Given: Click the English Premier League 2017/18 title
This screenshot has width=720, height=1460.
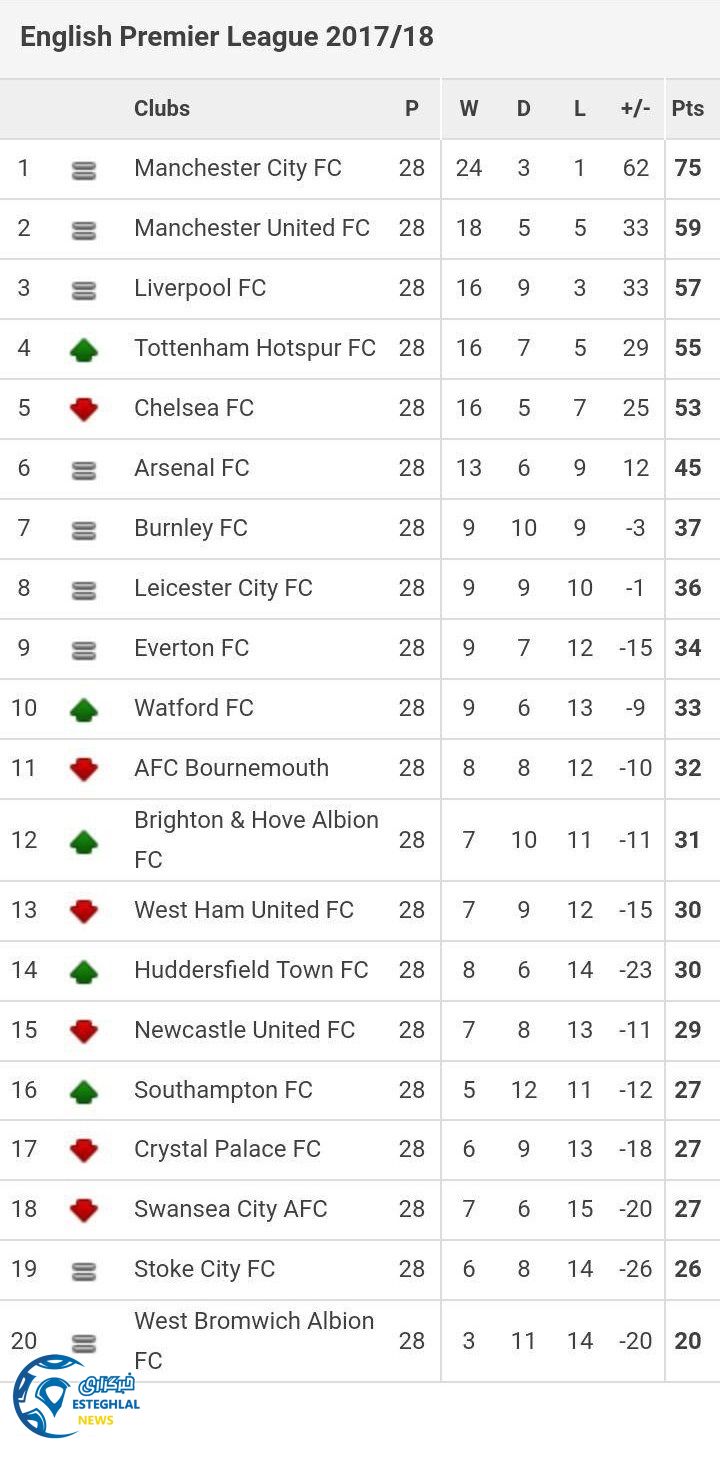Looking at the screenshot, I should pos(227,38).
